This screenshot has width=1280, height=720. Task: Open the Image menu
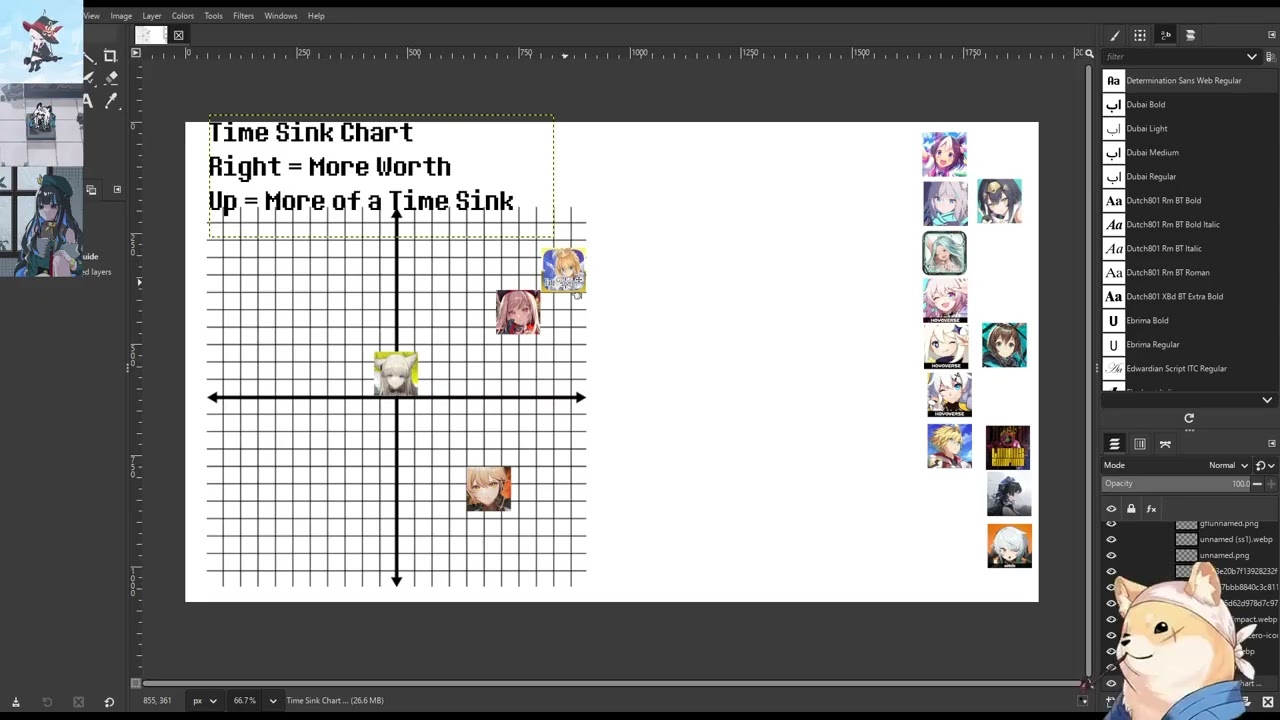pos(121,16)
